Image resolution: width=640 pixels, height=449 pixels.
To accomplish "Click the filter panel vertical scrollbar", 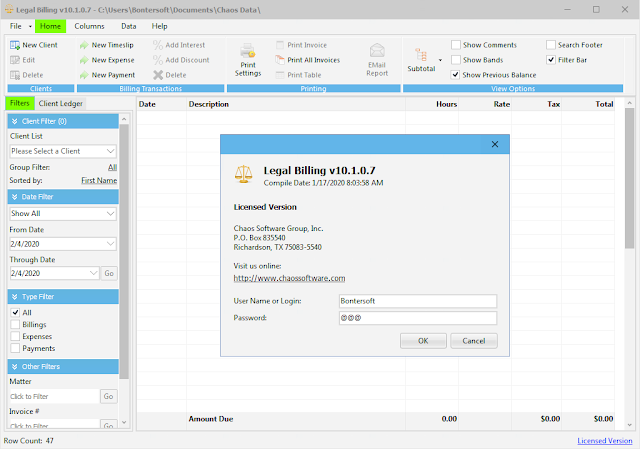I will click(124, 251).
